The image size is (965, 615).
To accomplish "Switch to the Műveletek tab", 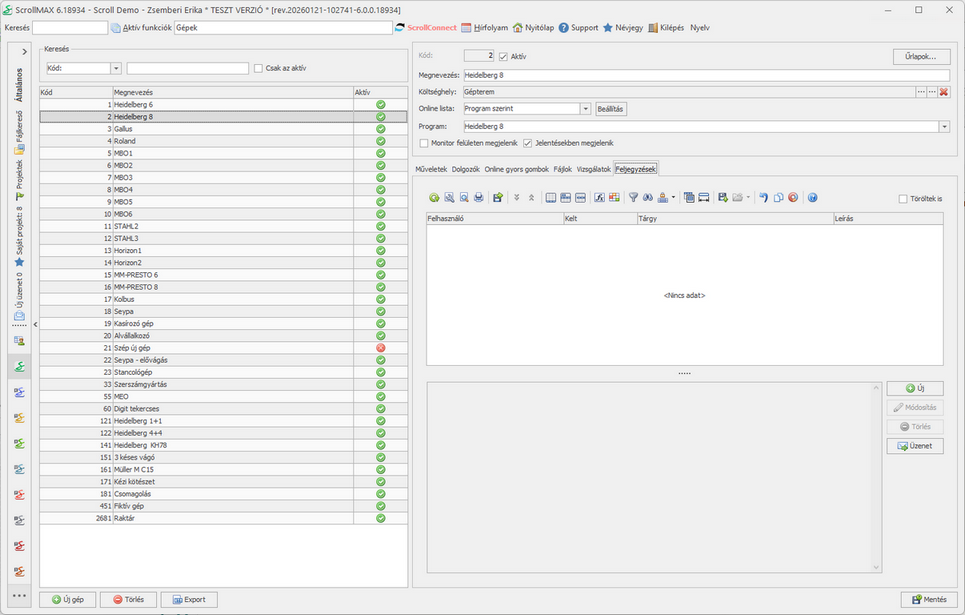I will click(x=431, y=169).
